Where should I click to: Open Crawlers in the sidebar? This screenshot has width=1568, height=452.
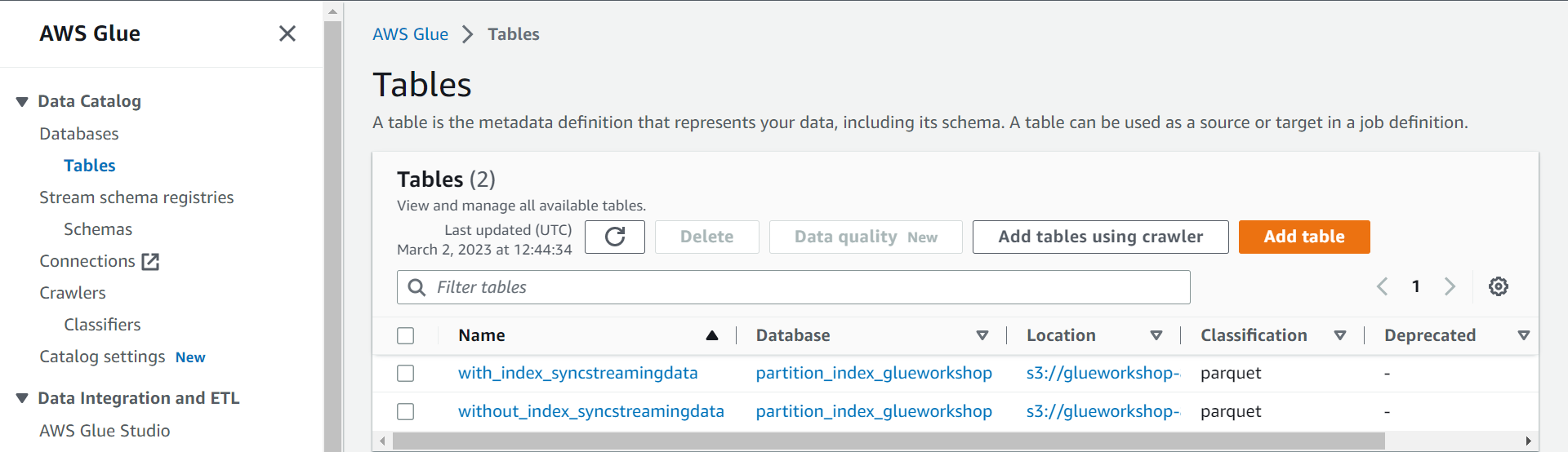coord(73,293)
